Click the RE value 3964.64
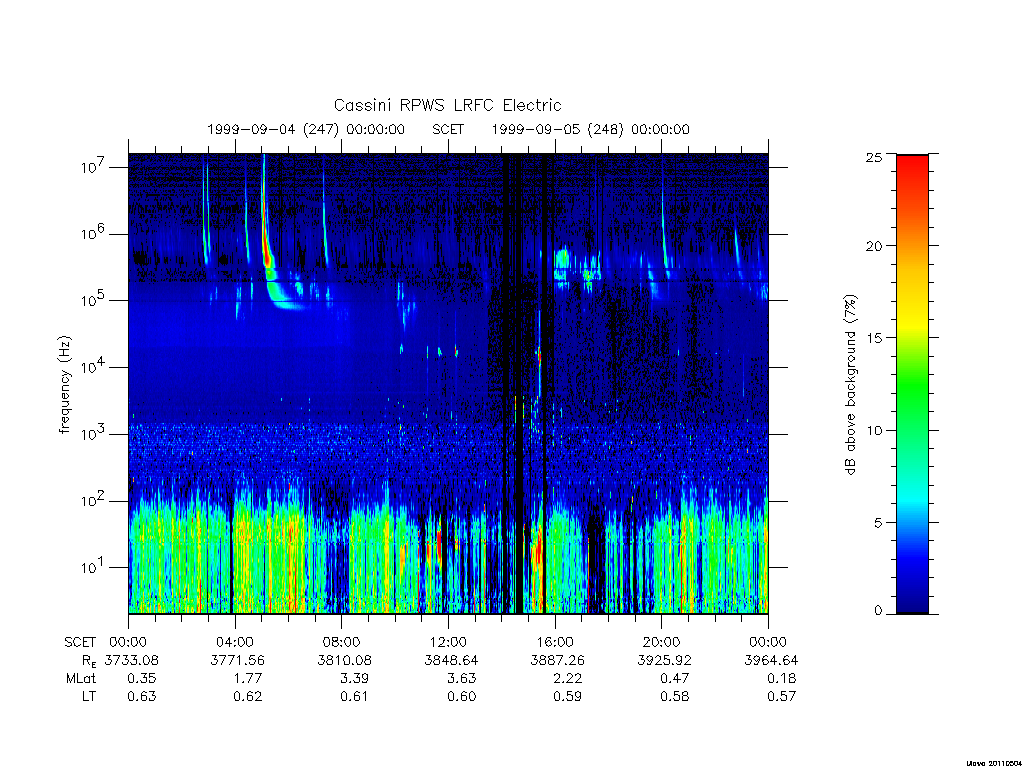This screenshot has width=1024, height=768. tap(771, 660)
